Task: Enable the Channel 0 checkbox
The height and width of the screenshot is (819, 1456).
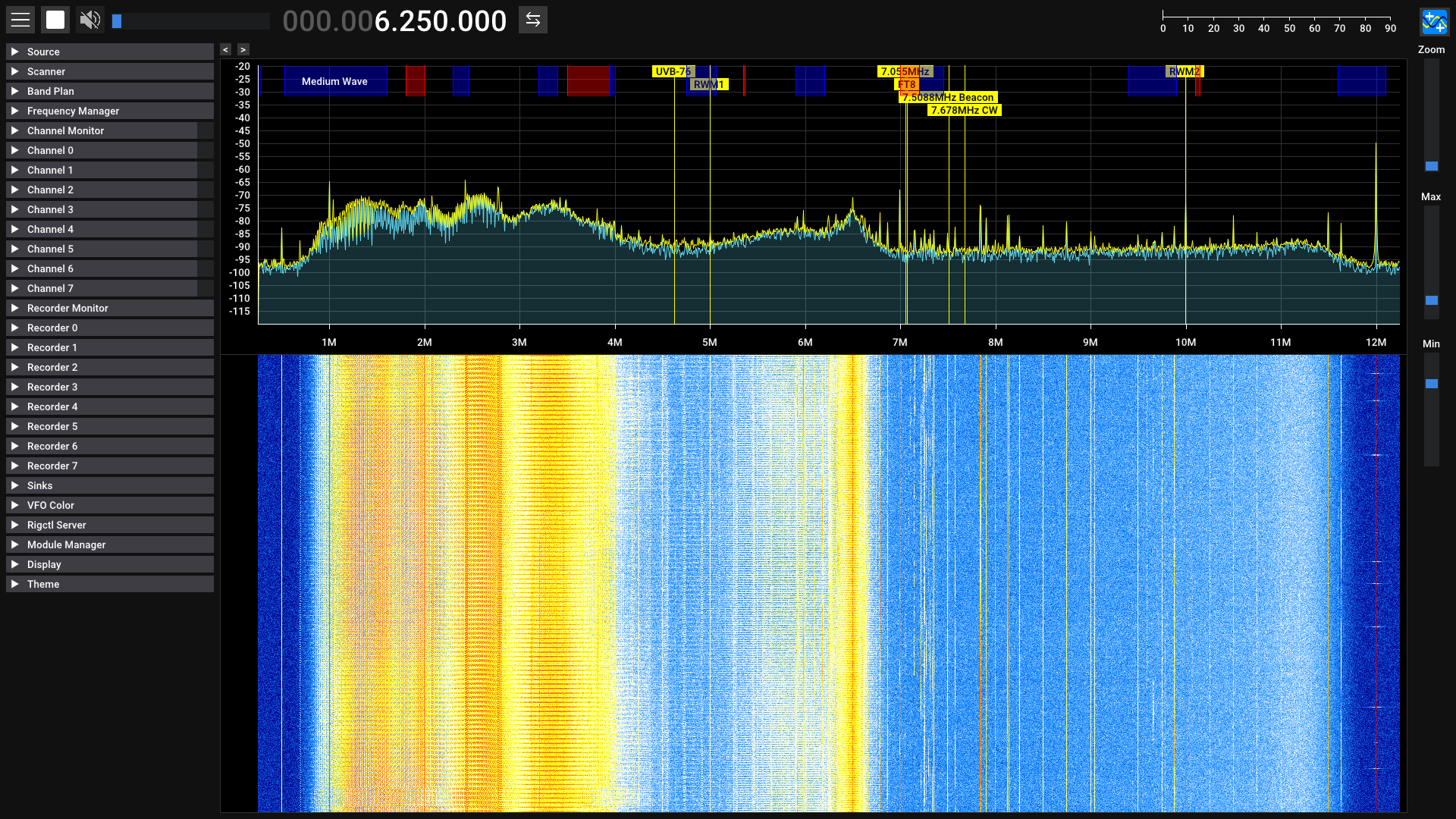Action: 206,151
